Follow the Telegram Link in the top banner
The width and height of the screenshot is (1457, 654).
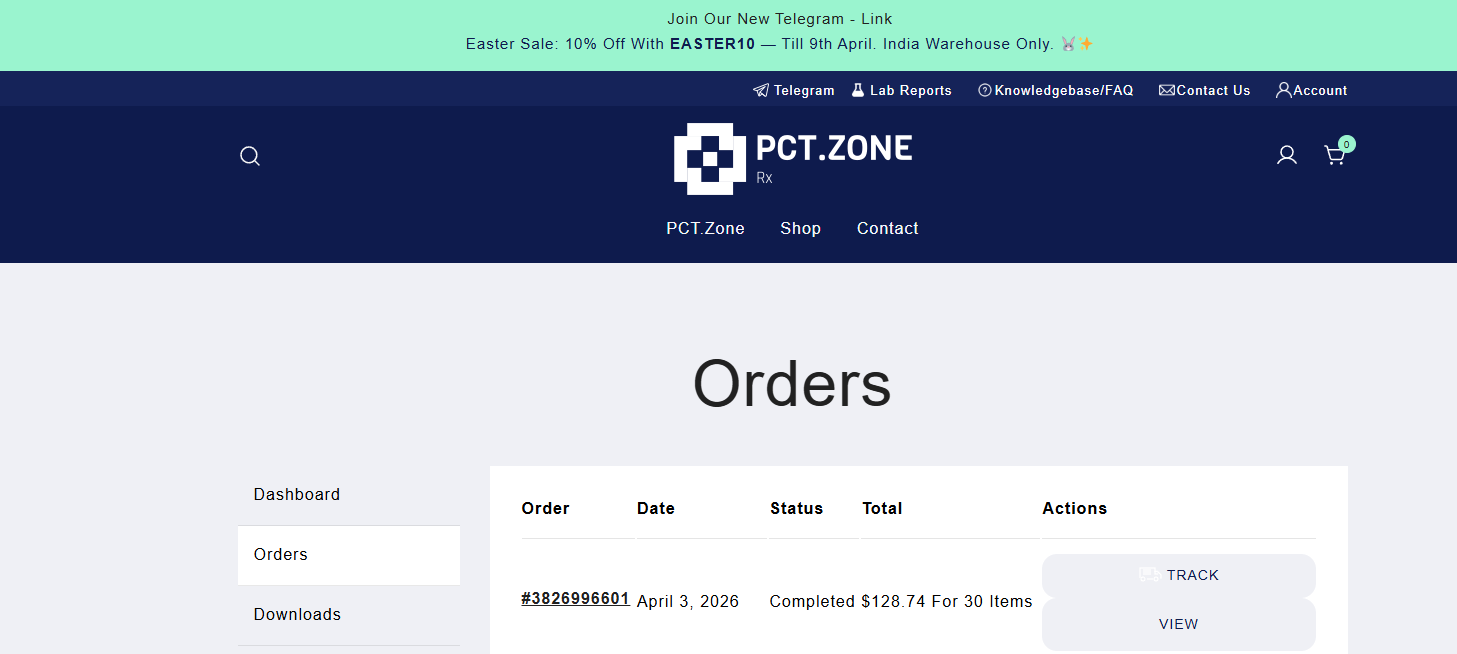tap(877, 19)
